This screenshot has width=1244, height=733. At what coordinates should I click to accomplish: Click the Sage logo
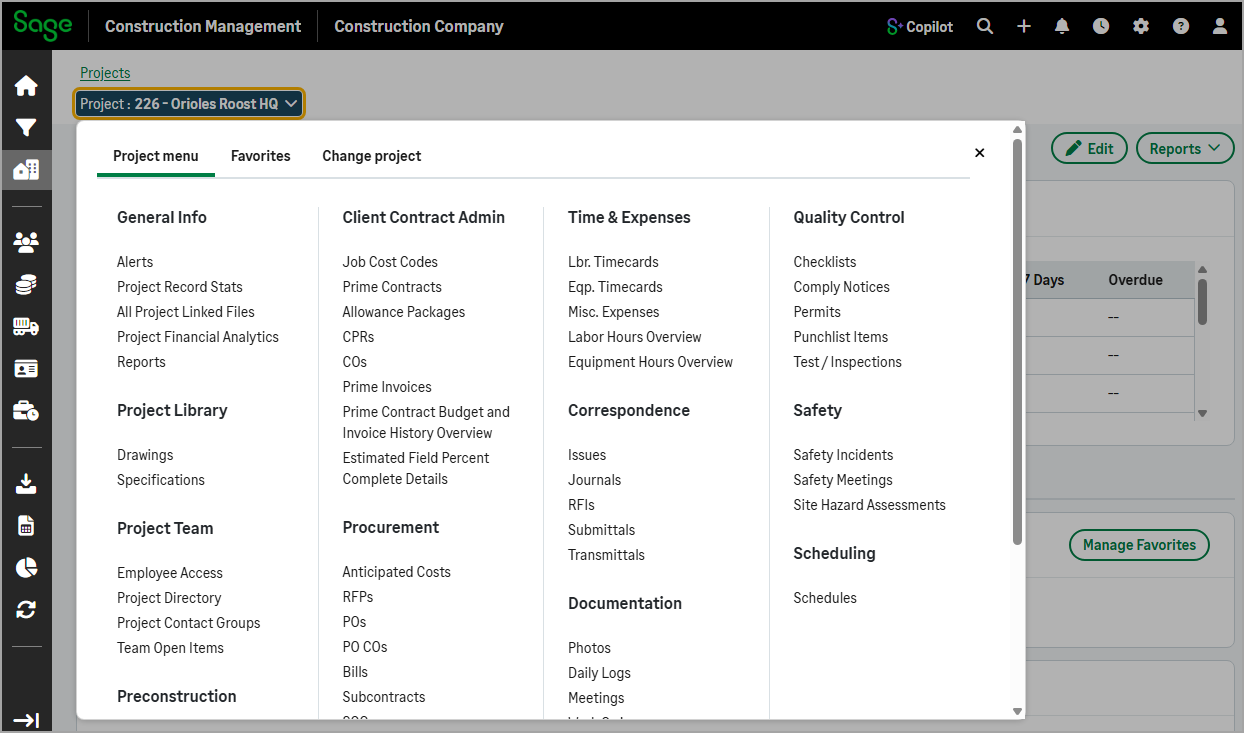[x=43, y=25]
